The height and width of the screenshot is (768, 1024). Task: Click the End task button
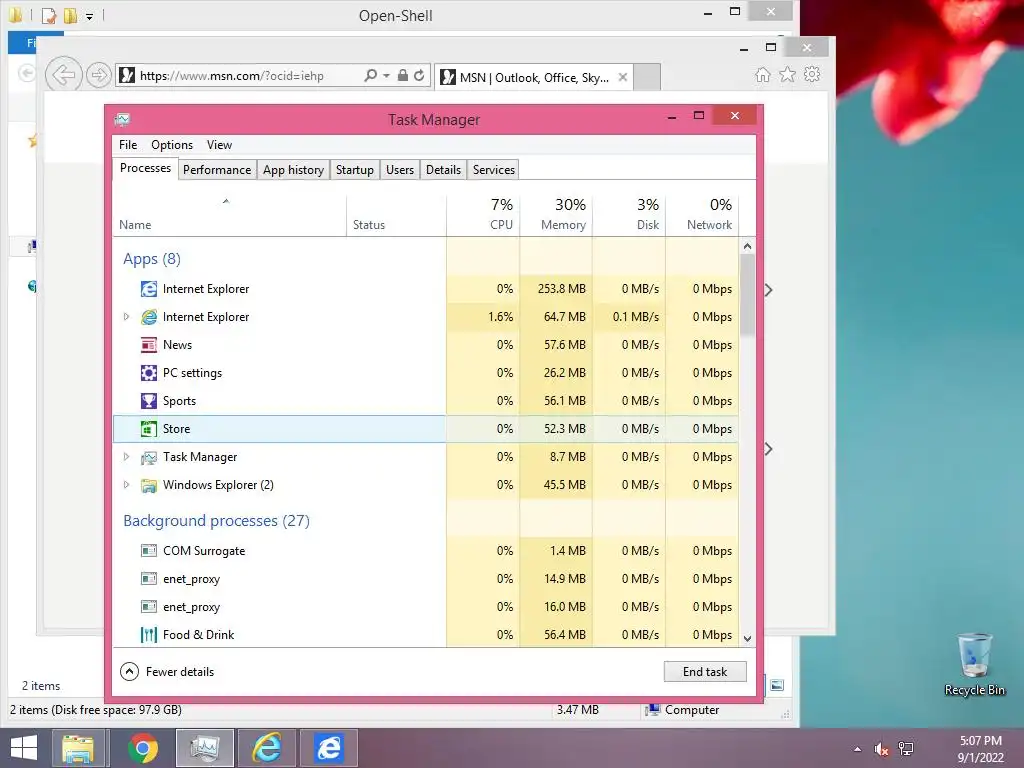tap(705, 671)
